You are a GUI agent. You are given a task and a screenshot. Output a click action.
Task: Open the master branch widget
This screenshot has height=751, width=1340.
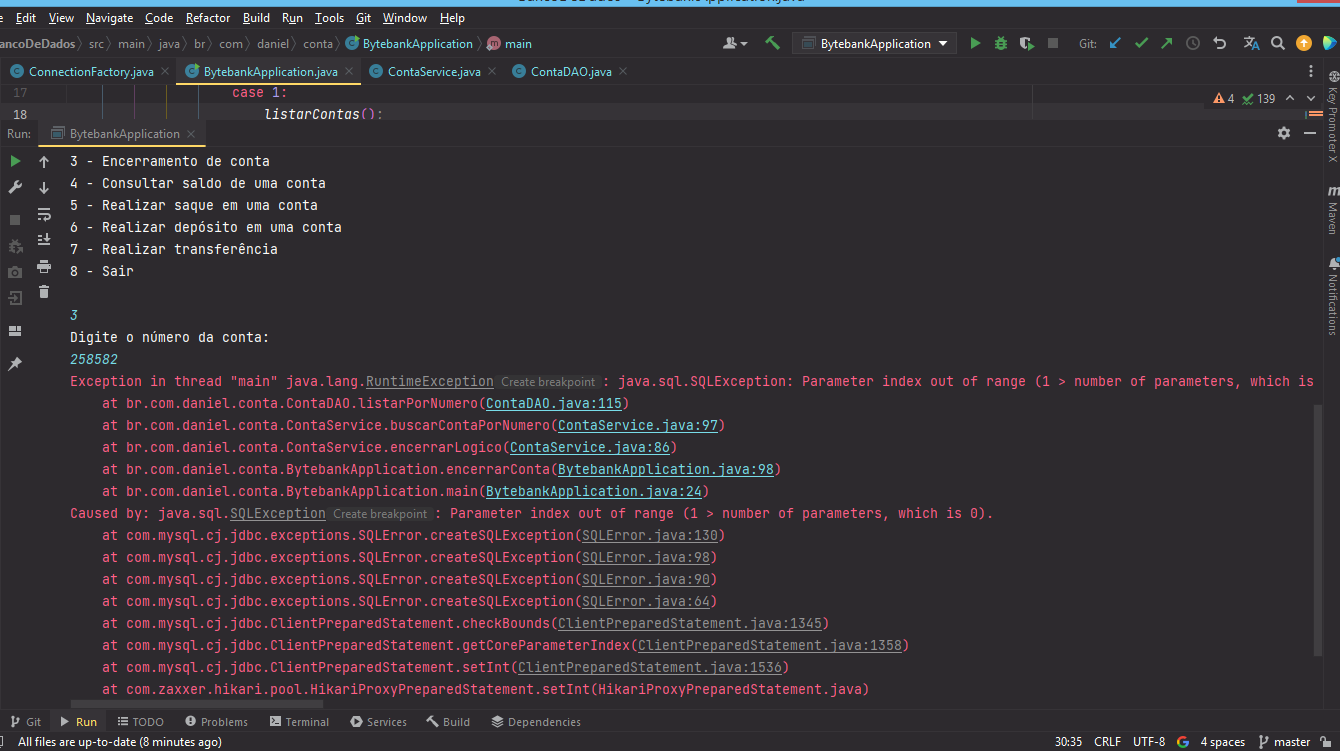pyautogui.click(x=1284, y=742)
